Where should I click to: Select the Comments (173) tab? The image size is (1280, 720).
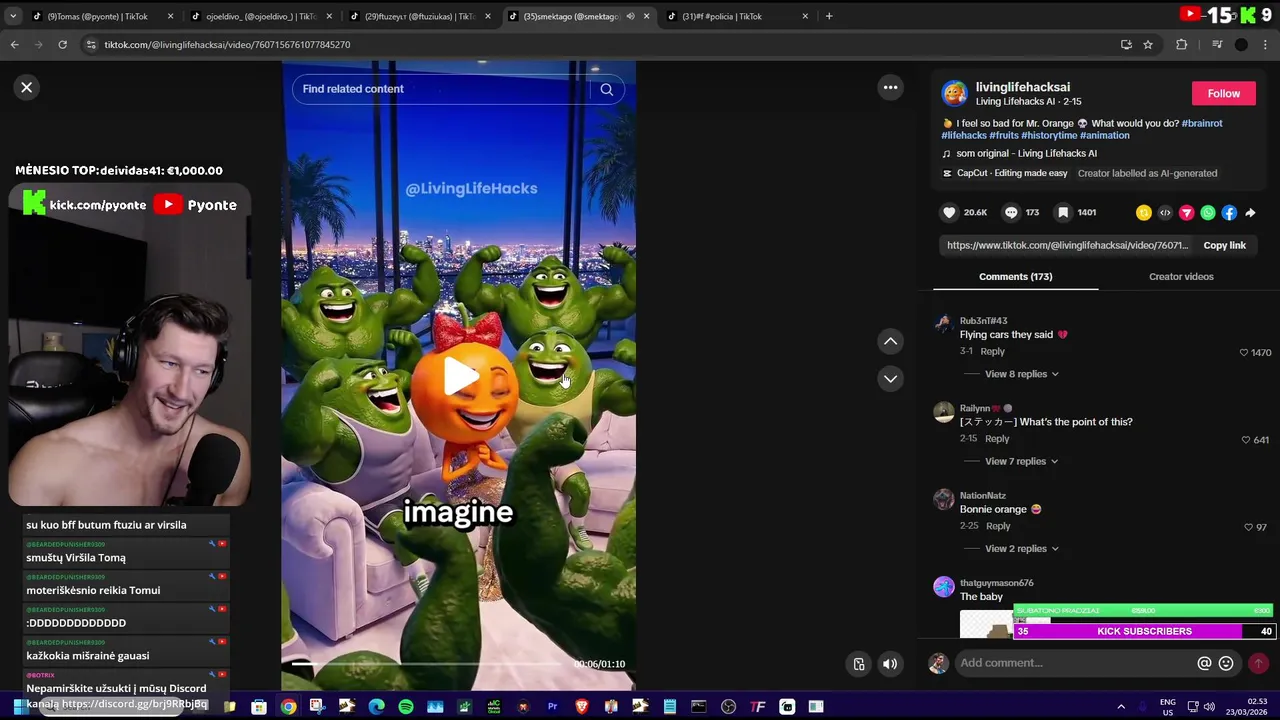(1015, 276)
